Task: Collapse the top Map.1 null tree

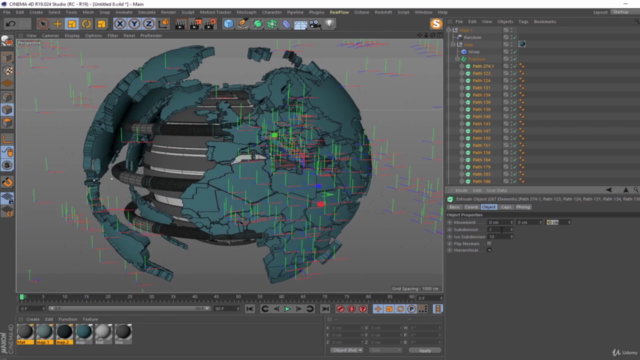Action: click(x=449, y=30)
